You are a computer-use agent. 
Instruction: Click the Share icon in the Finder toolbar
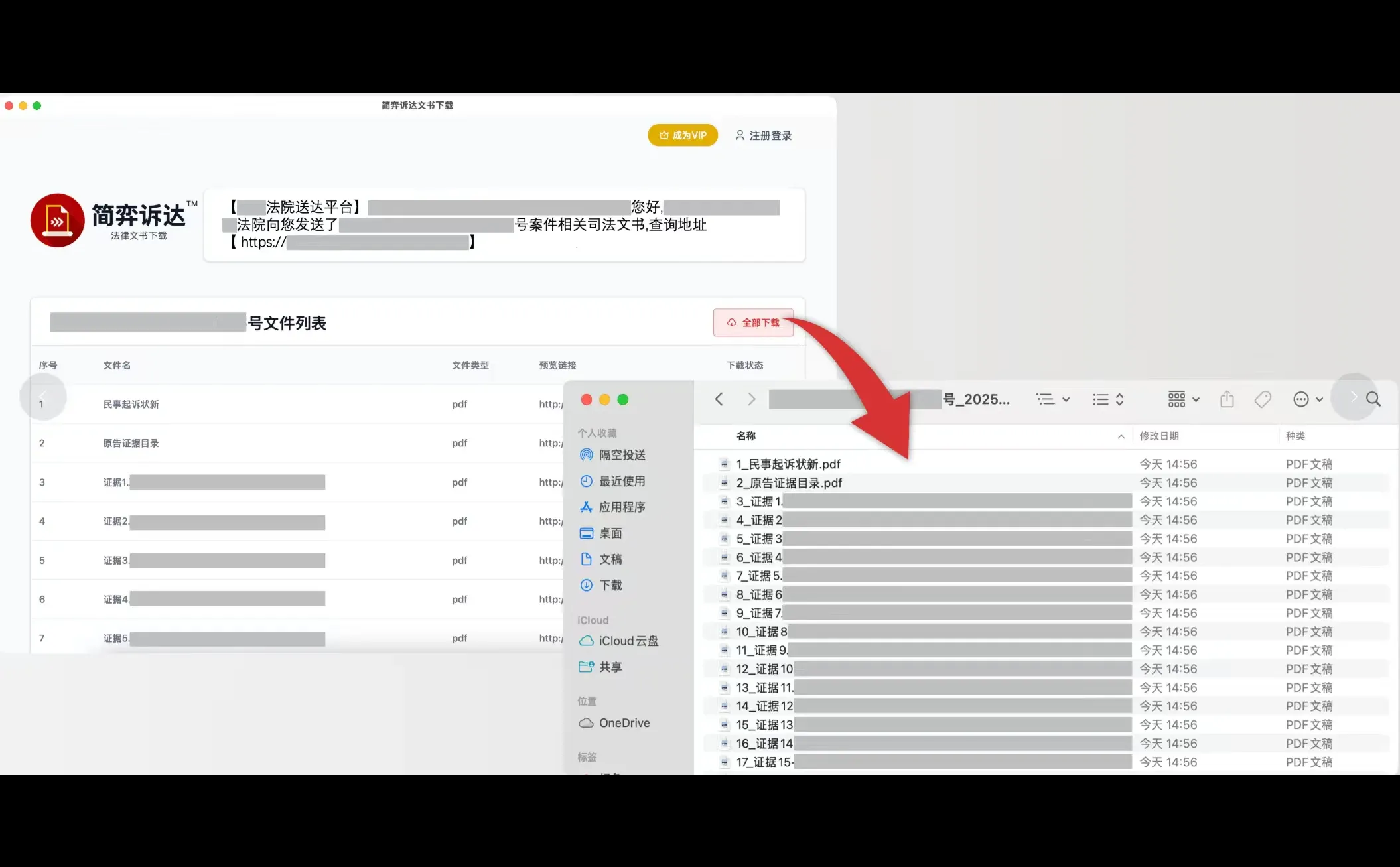(1226, 399)
